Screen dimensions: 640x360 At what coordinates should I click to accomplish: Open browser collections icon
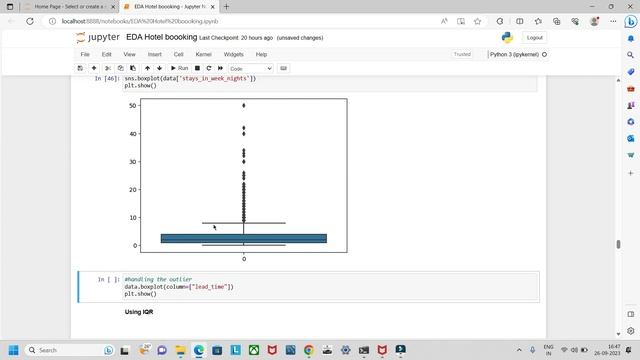(x=556, y=21)
